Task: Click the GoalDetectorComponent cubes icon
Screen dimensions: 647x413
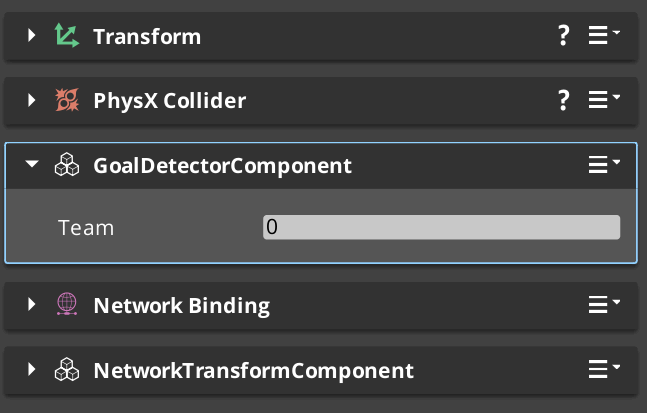Action: [x=67, y=165]
